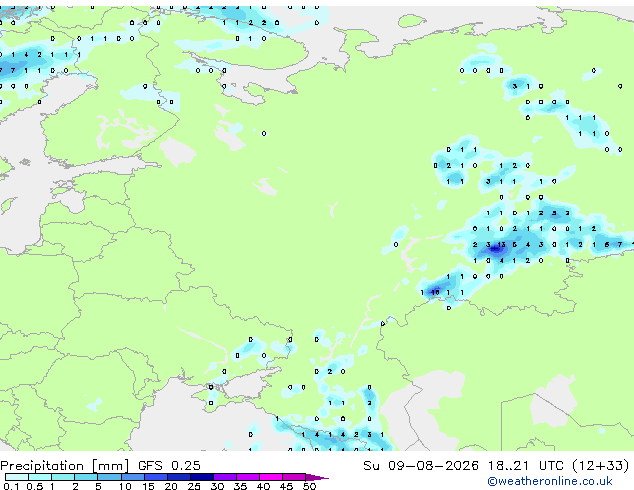Open the weatheronline.co.uk link
Viewport: 634px width, 490px height.
[x=550, y=481]
